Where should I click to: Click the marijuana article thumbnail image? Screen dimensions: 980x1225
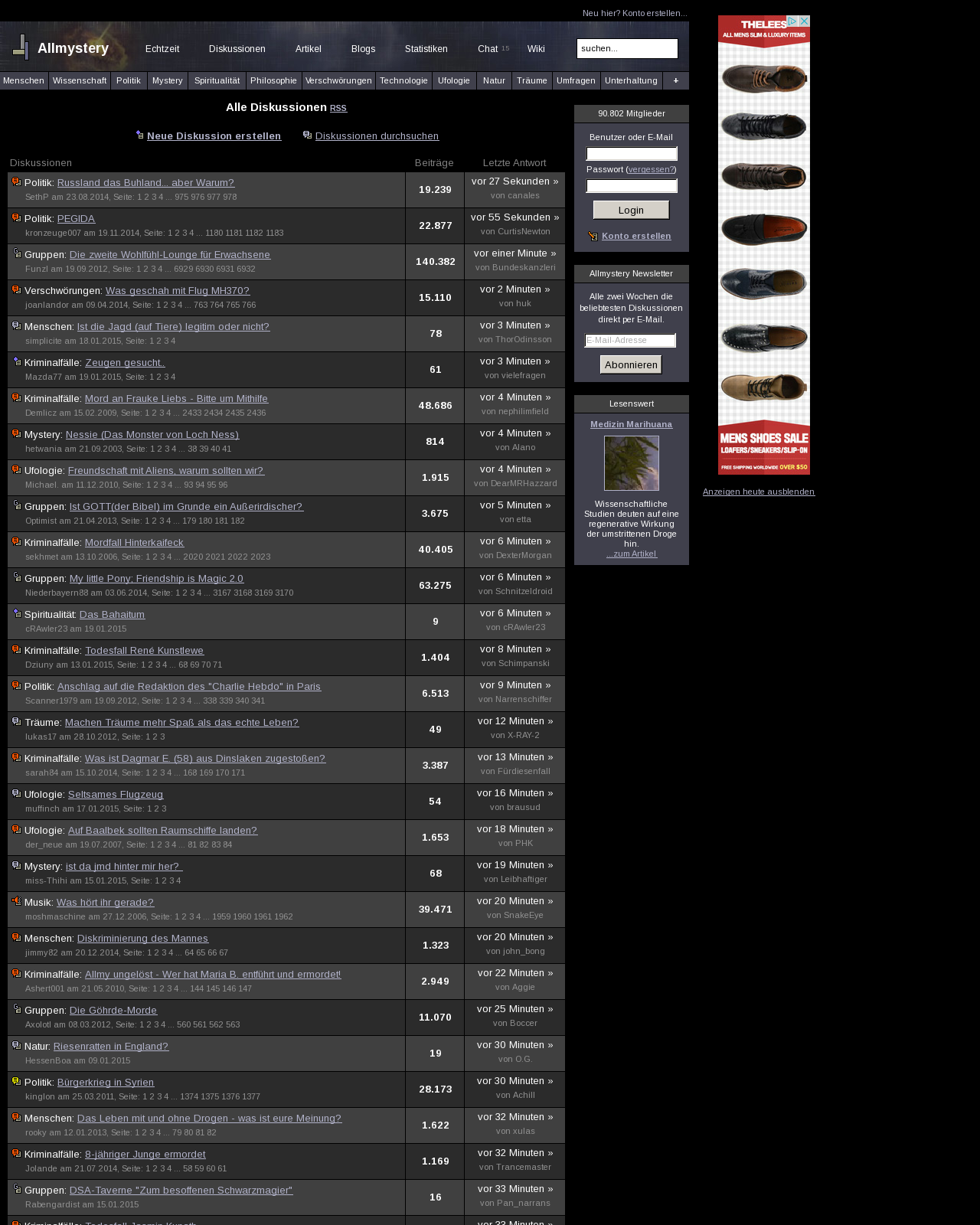(x=632, y=463)
